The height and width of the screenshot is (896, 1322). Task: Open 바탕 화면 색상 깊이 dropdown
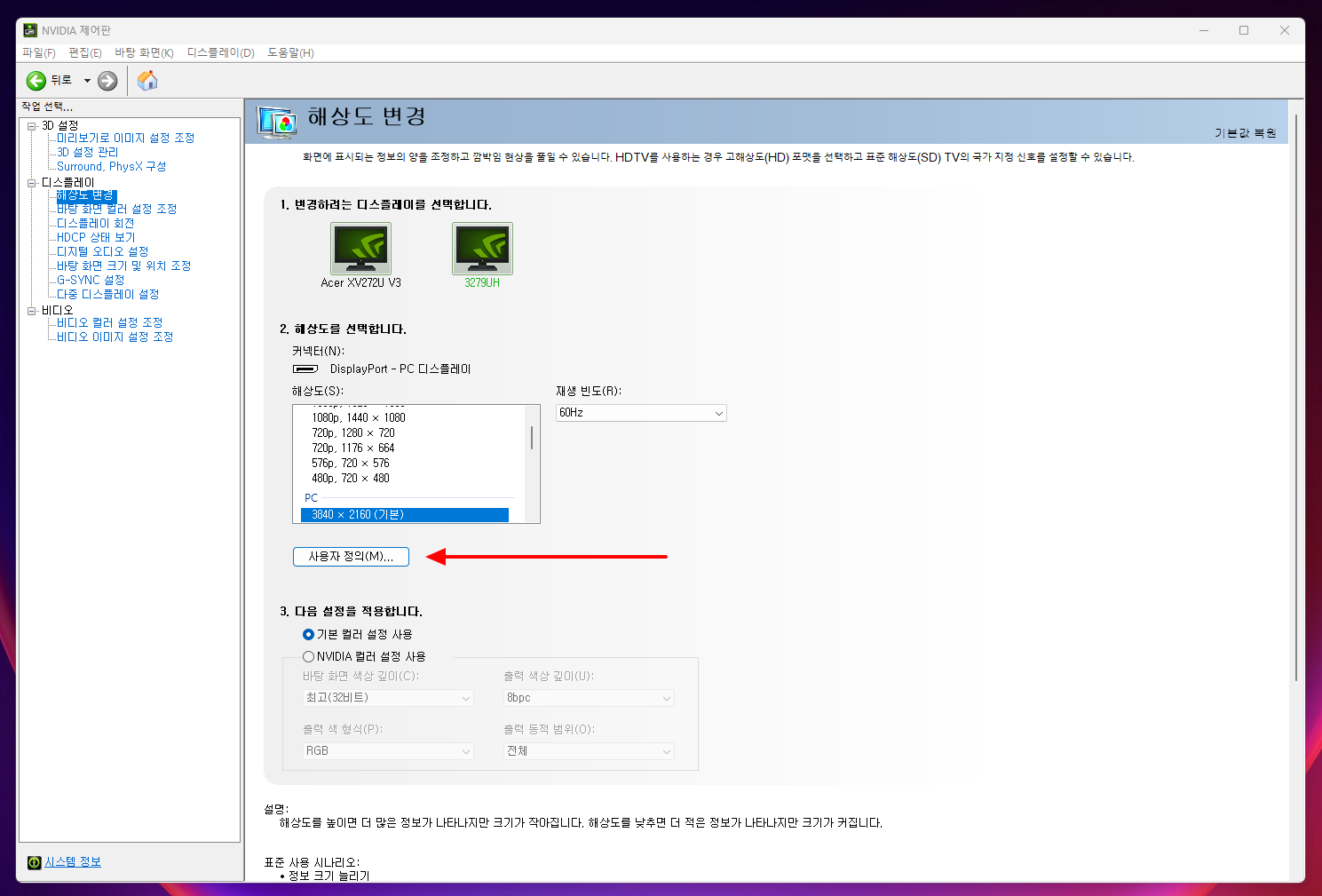[x=388, y=698]
